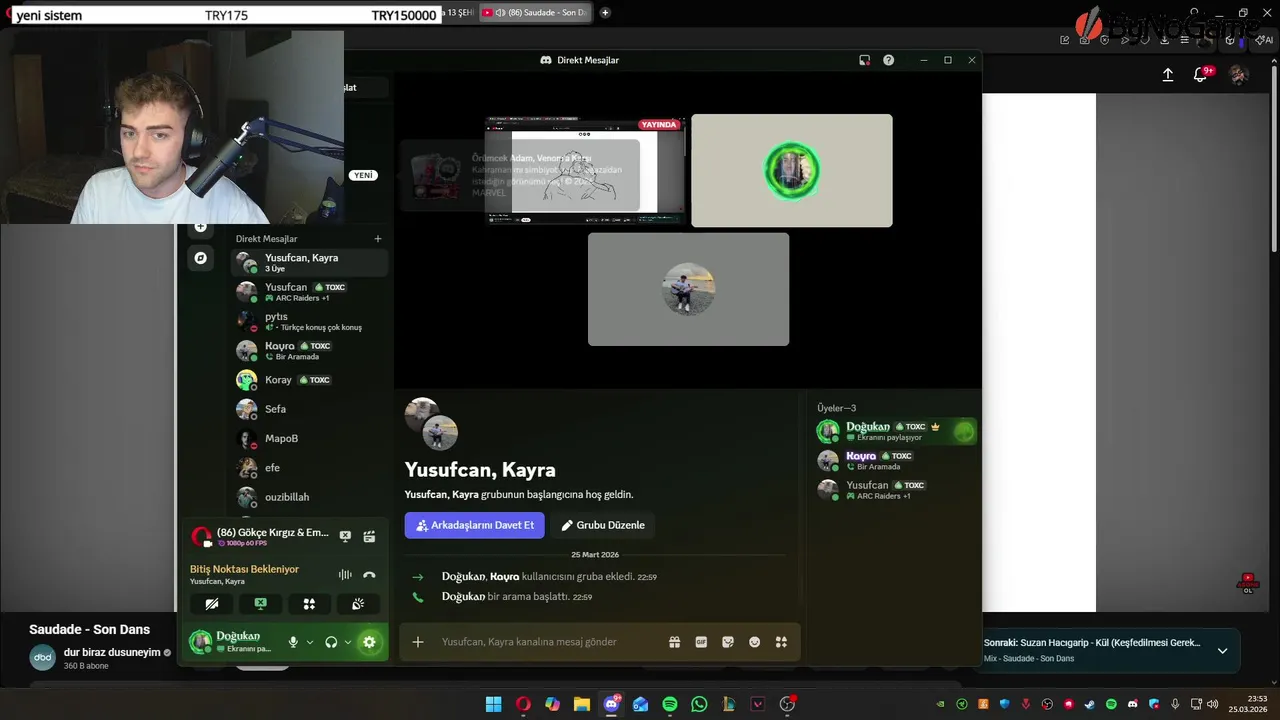
Task: Open the GIF picker
Action: pos(701,642)
